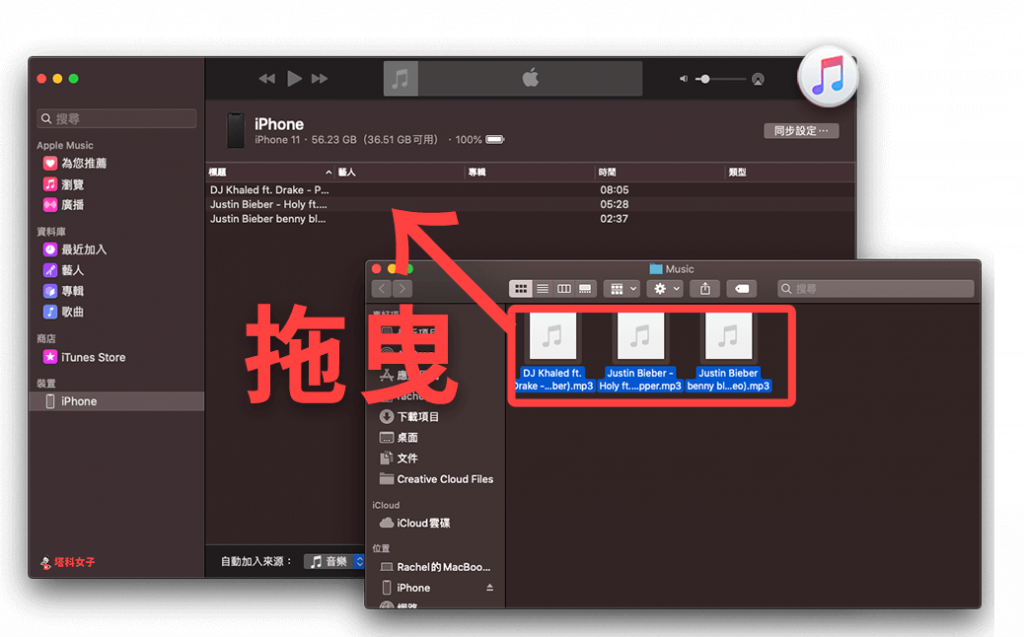Sort by the 類型 column header

point(789,172)
